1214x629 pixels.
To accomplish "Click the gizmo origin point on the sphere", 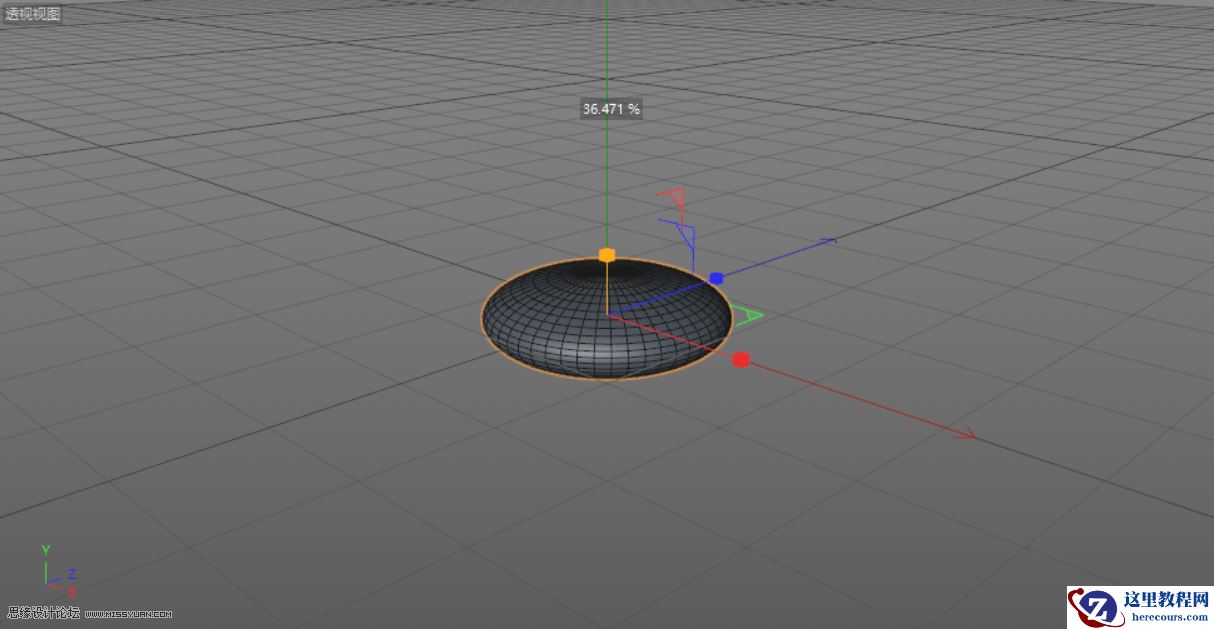I will point(608,315).
